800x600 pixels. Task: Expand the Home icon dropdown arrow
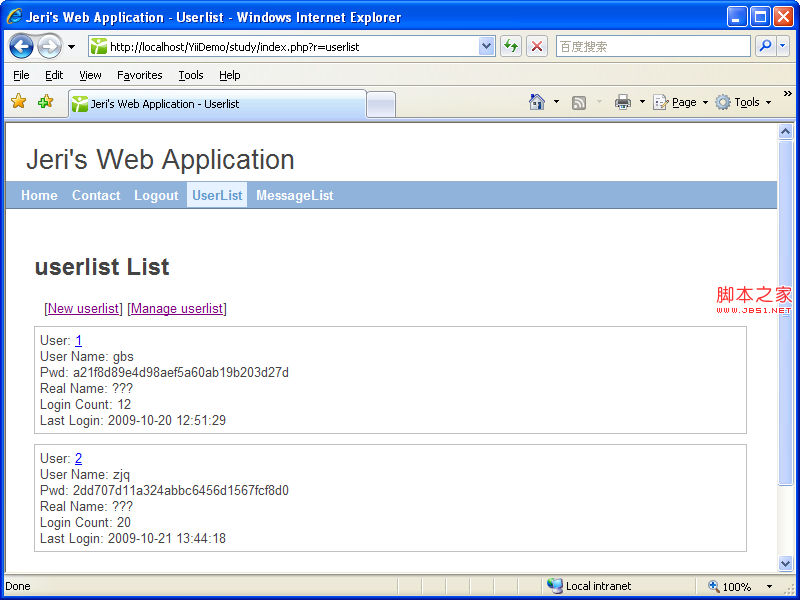tap(556, 102)
